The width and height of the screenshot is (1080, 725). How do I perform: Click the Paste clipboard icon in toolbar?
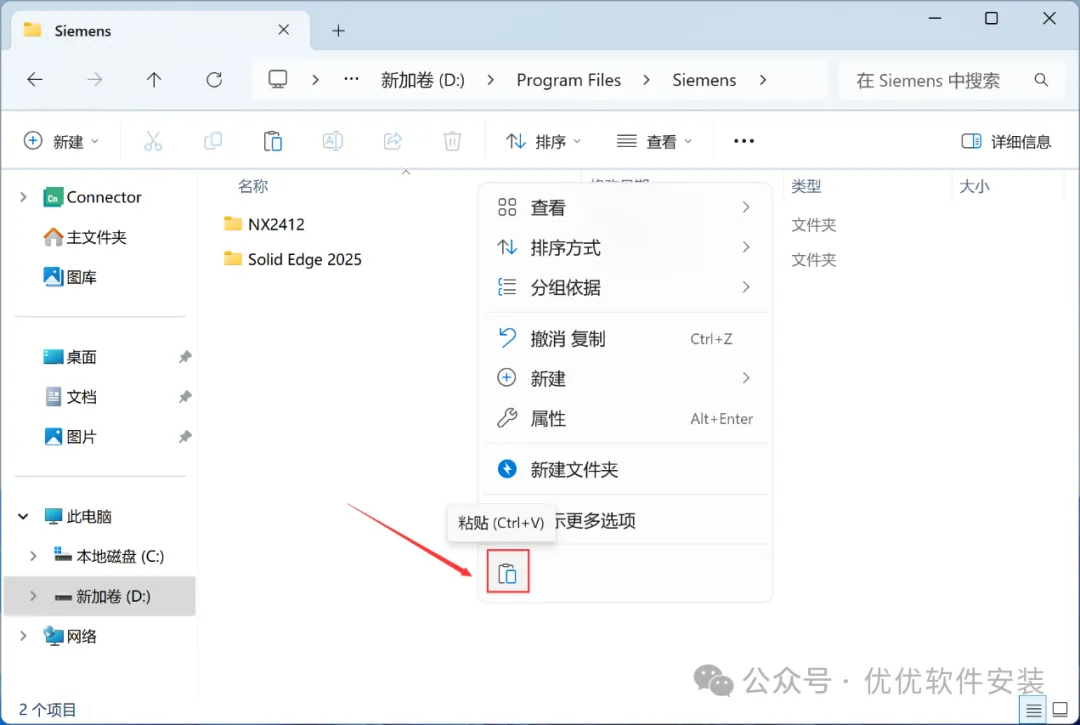[273, 142]
